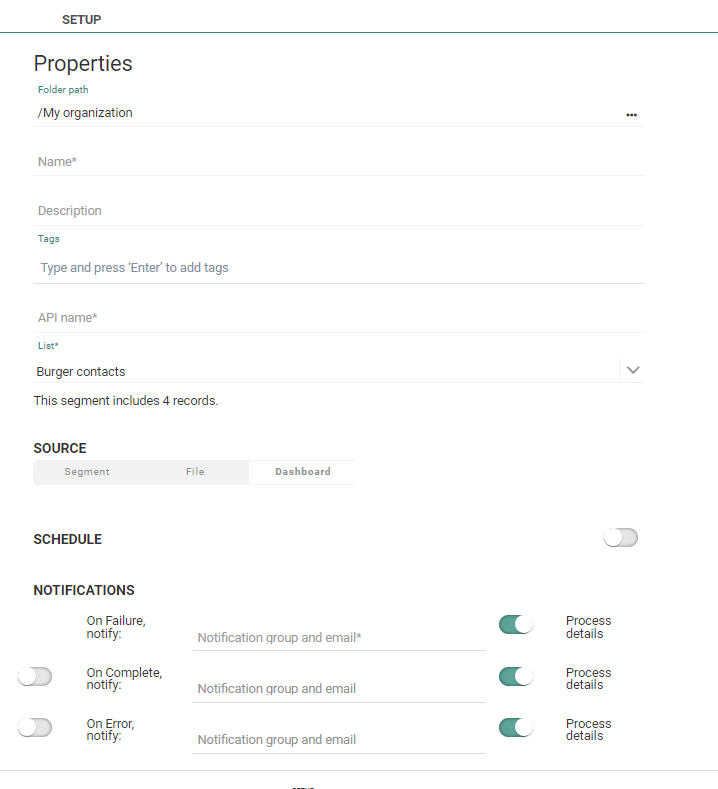Viewport: 718px width, 789px height.
Task: Click the Name input field
Action: (x=338, y=161)
